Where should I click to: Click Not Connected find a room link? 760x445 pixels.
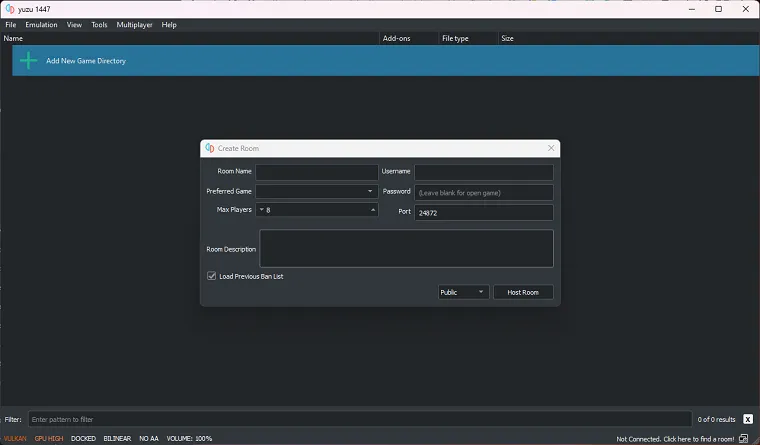[x=675, y=438]
